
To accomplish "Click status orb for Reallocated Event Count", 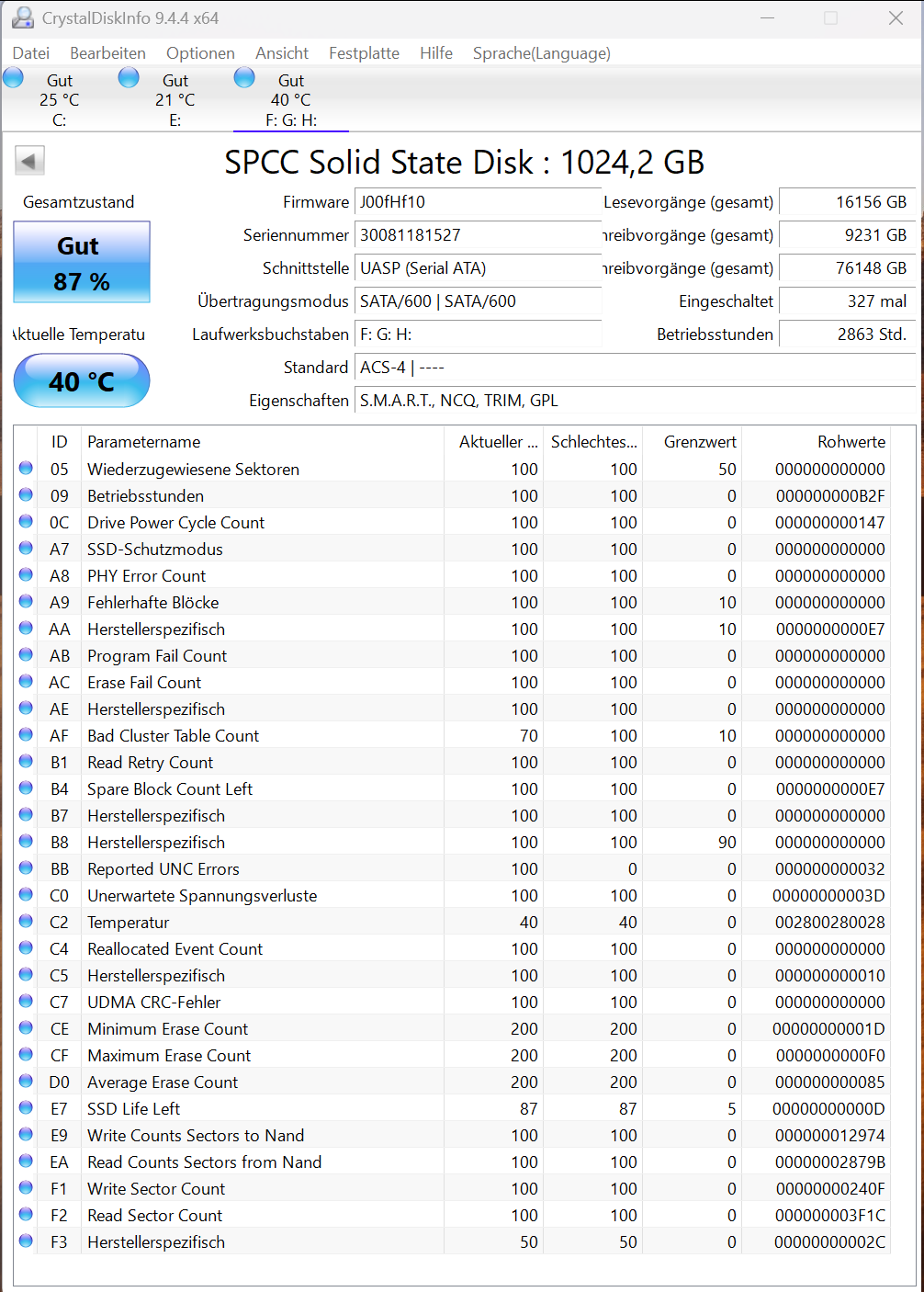I will tap(26, 947).
